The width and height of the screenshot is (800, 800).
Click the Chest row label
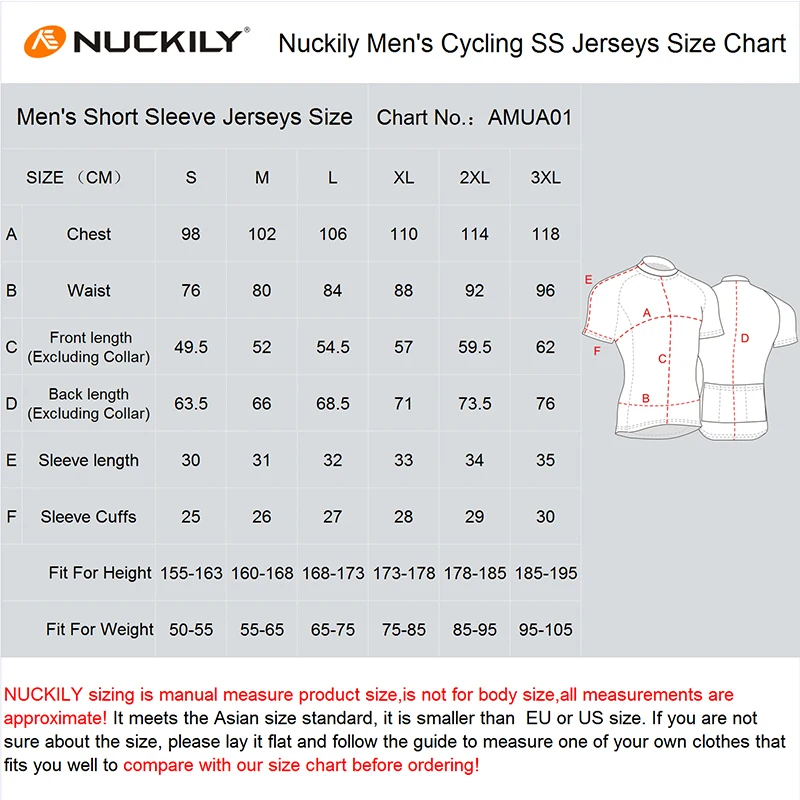tap(89, 234)
